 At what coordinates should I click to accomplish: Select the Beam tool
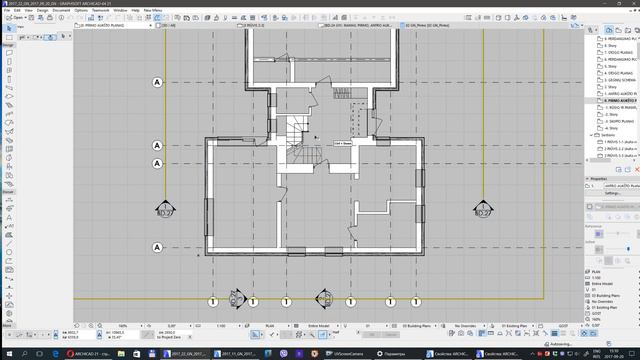pyautogui.click(x=9, y=88)
